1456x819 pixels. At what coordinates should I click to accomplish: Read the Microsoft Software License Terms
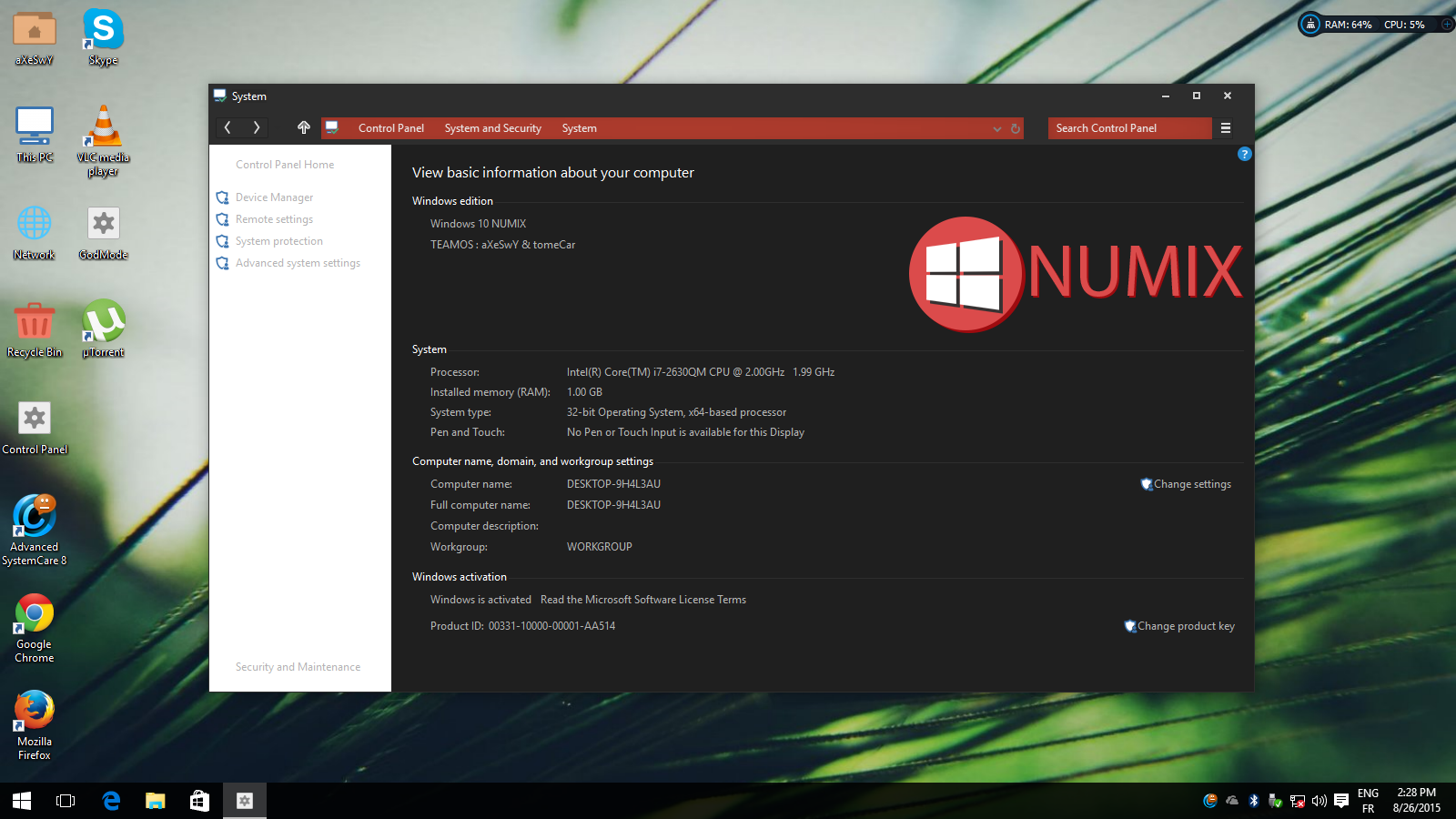pyautogui.click(x=643, y=600)
